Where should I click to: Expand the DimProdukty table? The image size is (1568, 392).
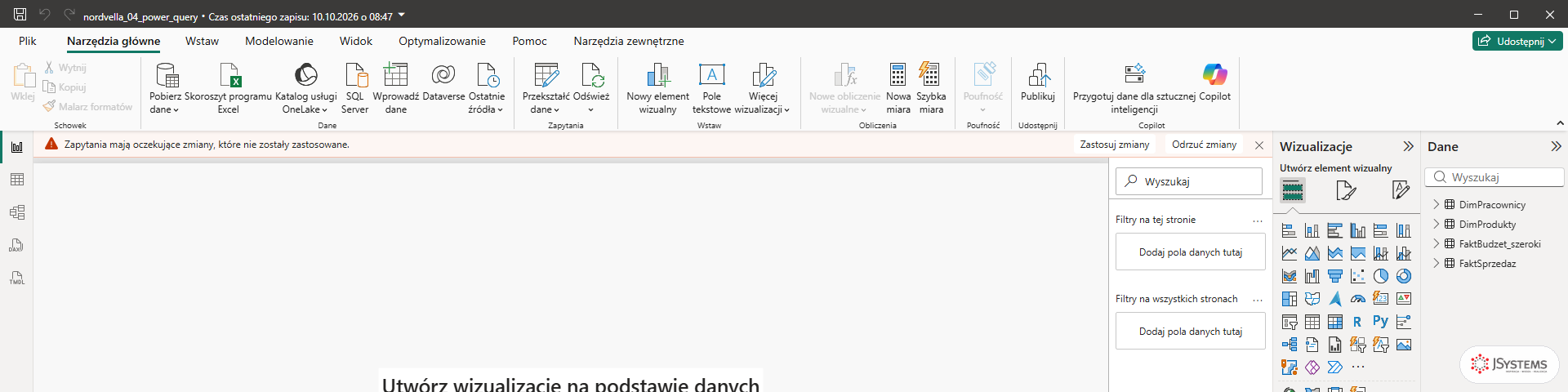coord(1437,225)
